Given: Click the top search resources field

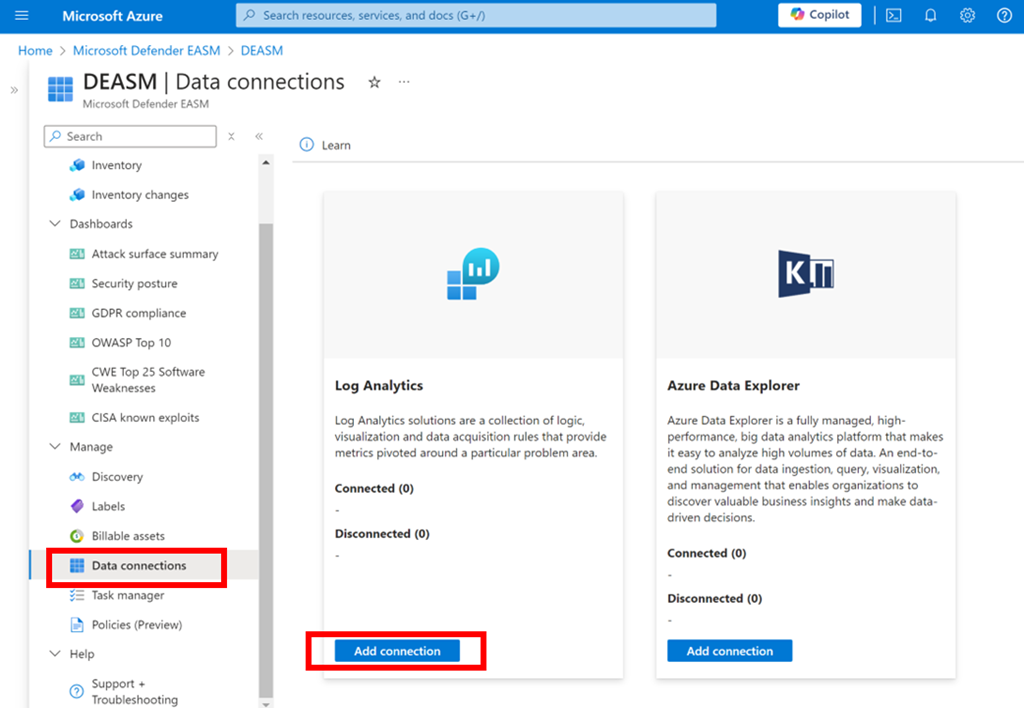Looking at the screenshot, I should click(476, 16).
